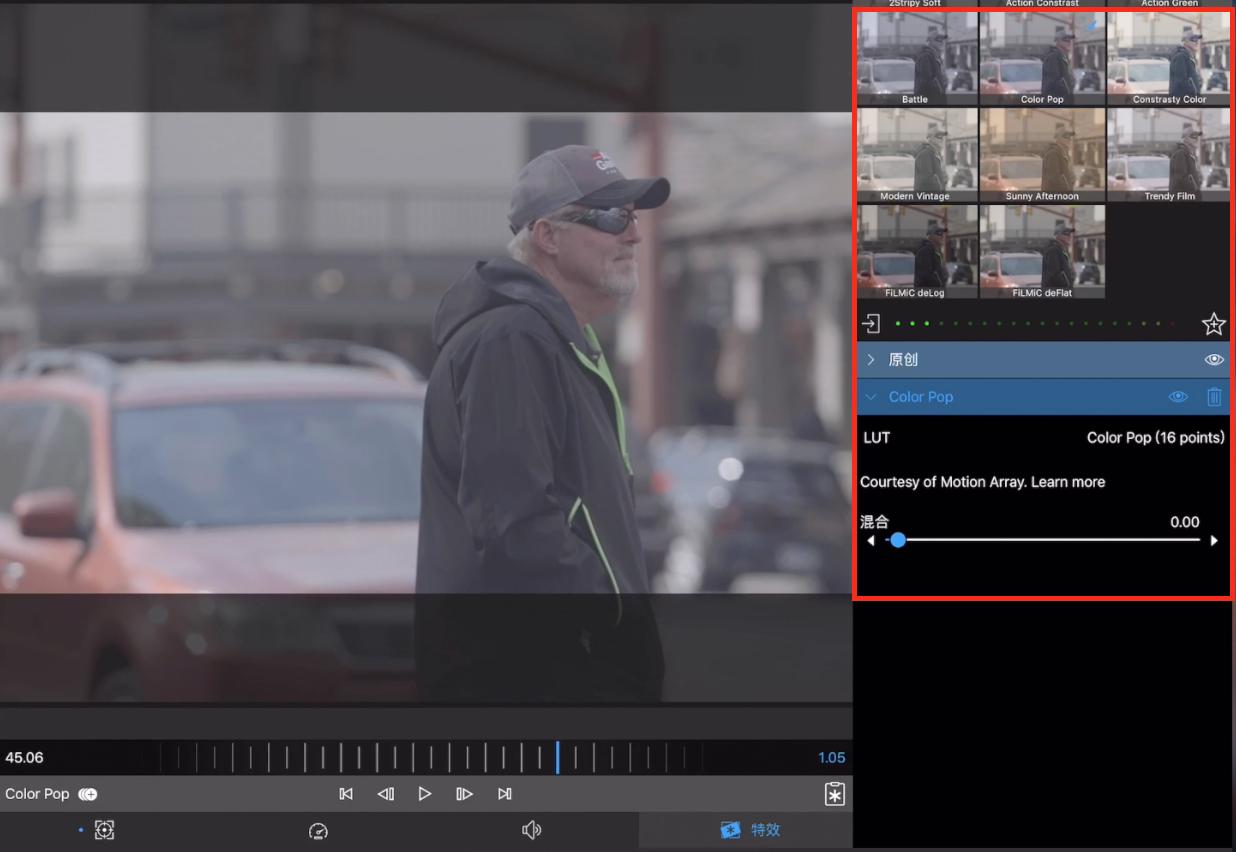
Task: Switch to the frame and fit tab
Action: 104,830
